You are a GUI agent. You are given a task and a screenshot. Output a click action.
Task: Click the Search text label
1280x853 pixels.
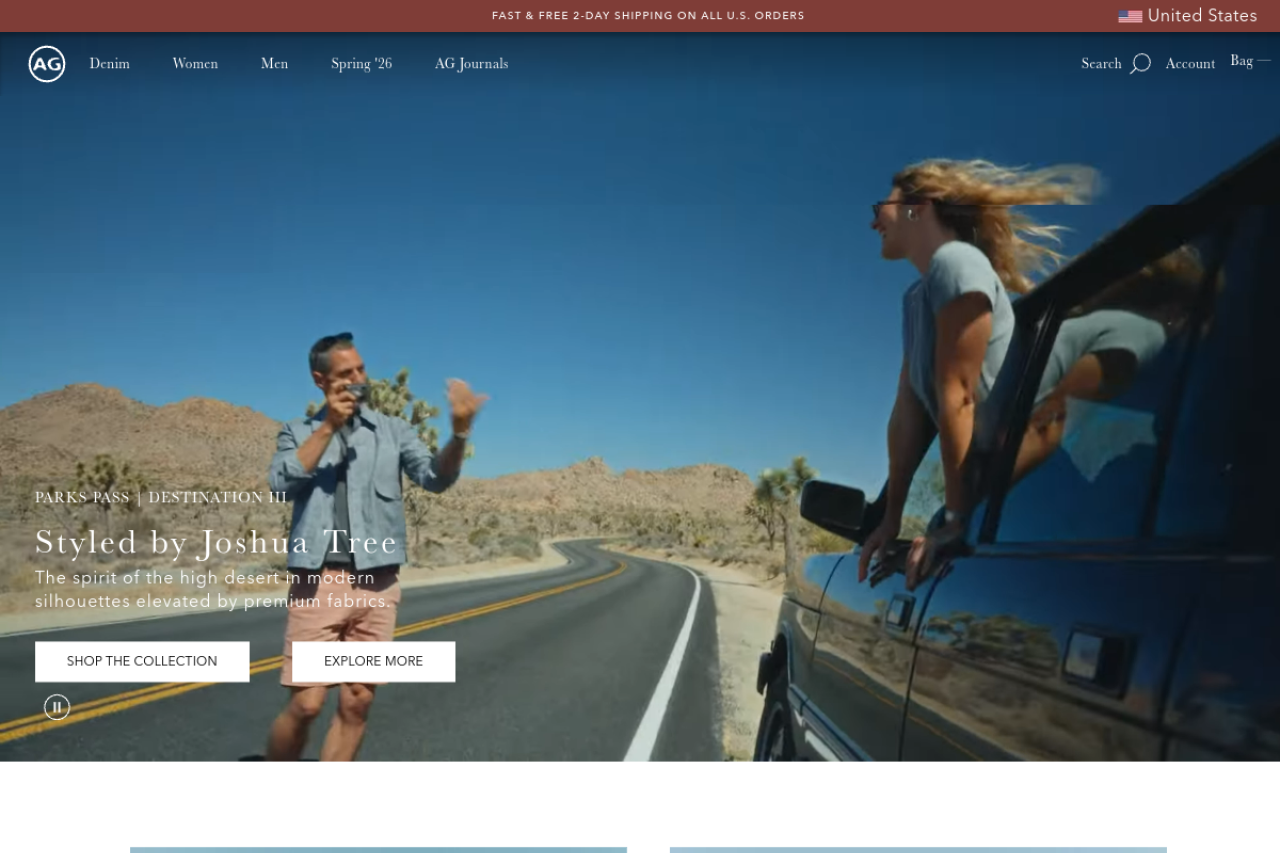click(1101, 64)
